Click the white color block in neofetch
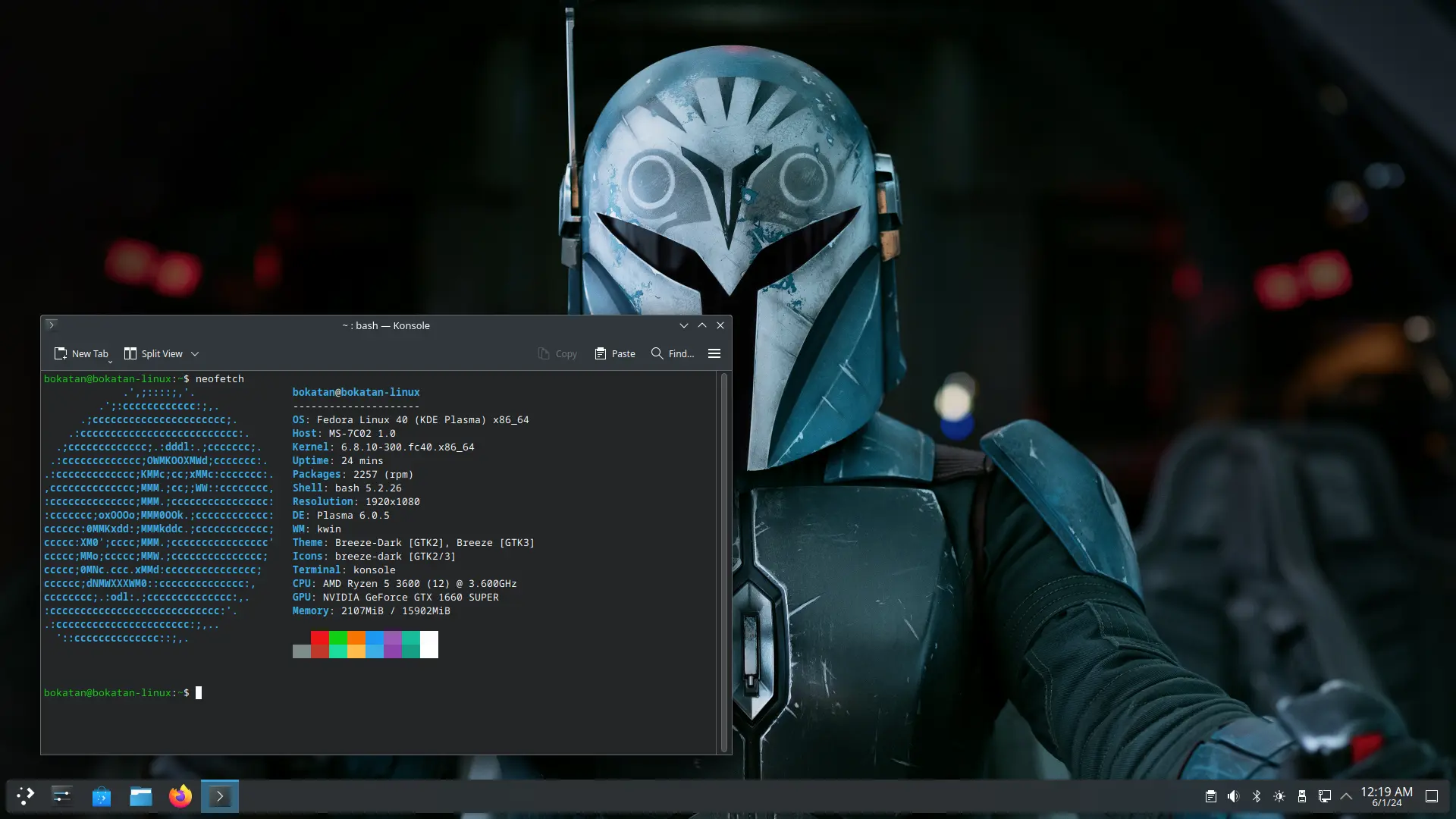The height and width of the screenshot is (819, 1456). point(429,645)
